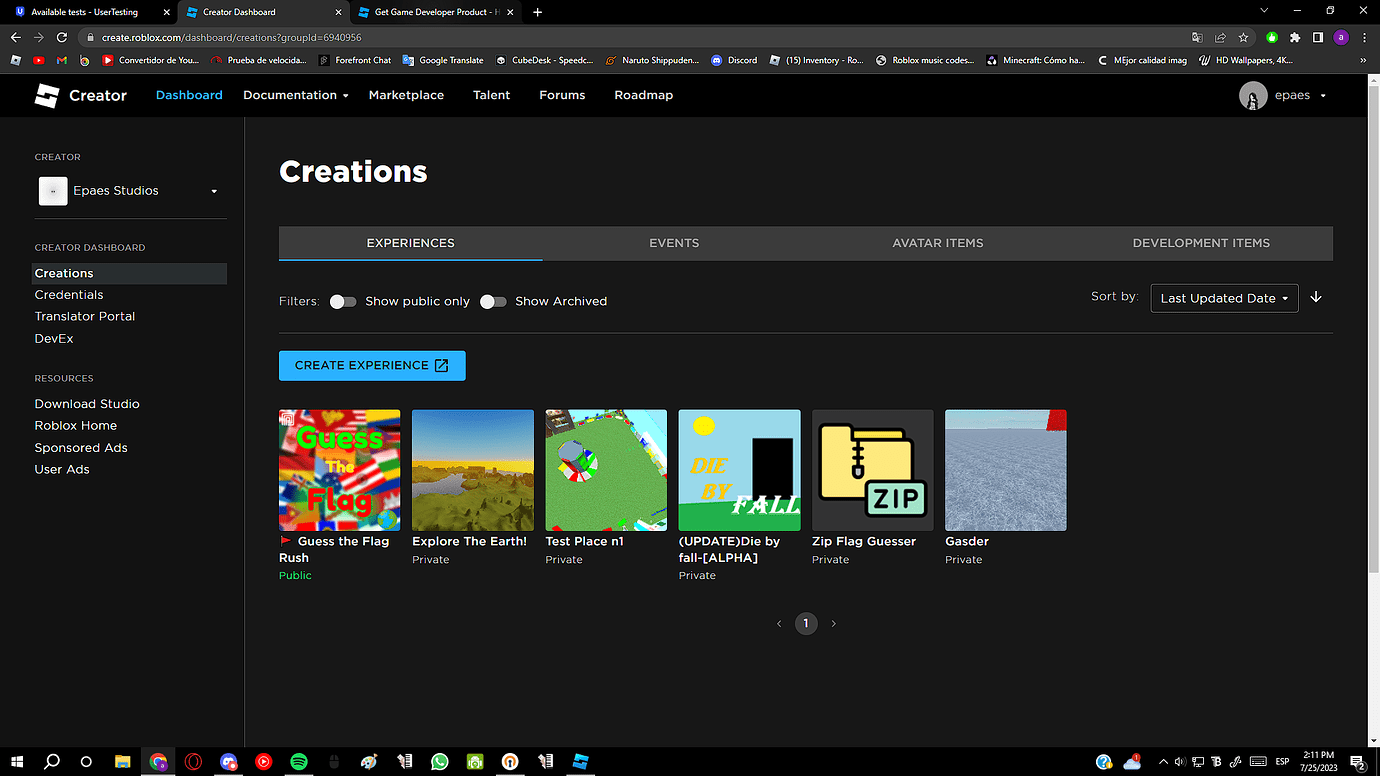The width and height of the screenshot is (1380, 776).
Task: Launch Chrome from the taskbar
Action: (158, 761)
